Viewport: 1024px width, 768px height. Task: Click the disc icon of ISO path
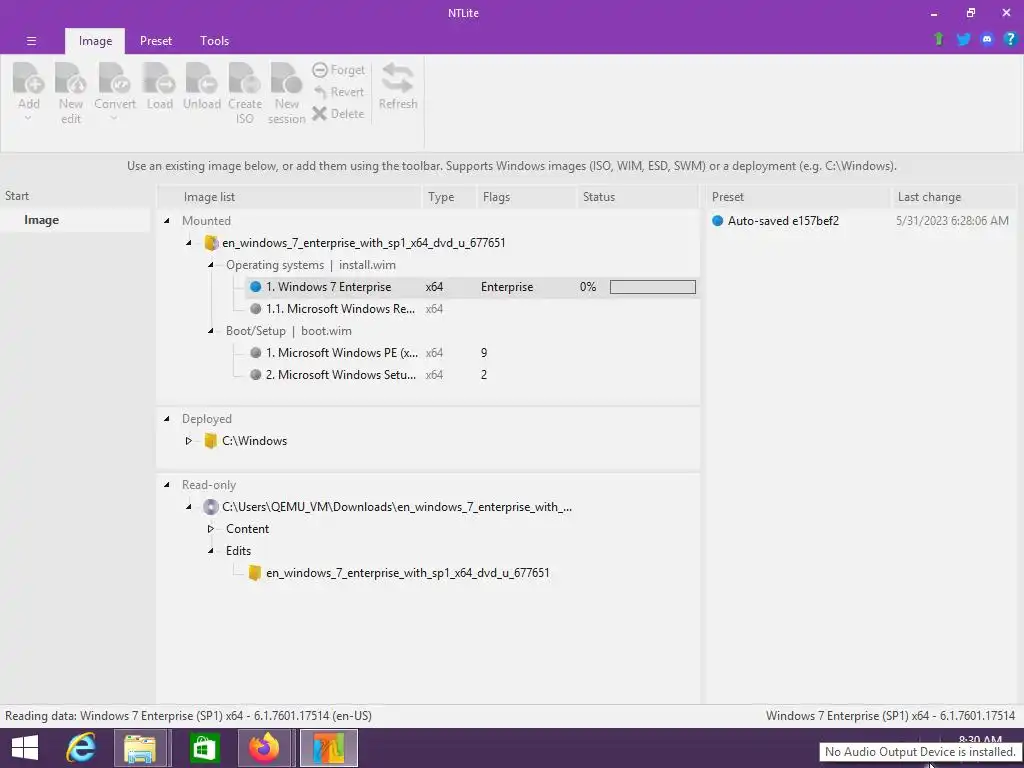pyautogui.click(x=210, y=507)
